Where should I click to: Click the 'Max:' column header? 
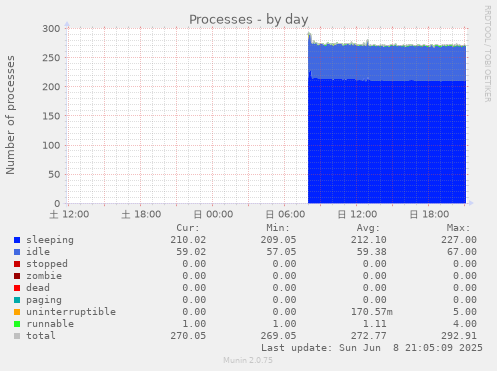click(x=458, y=228)
